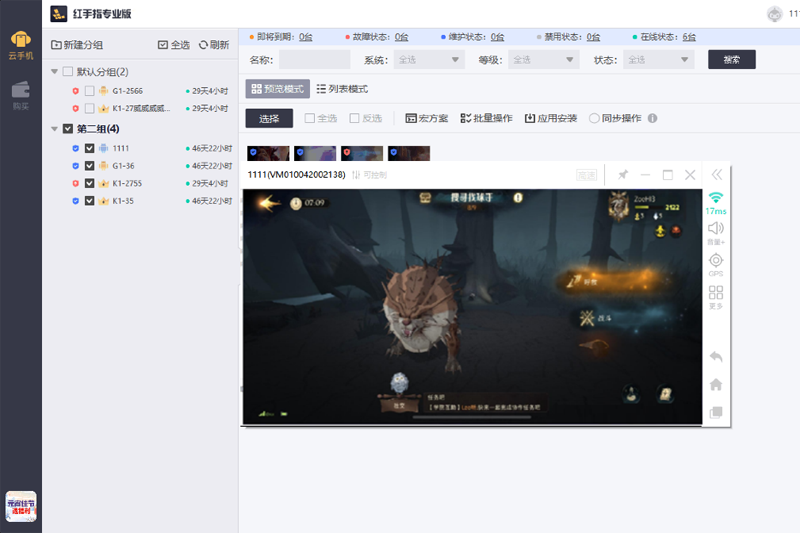Image resolution: width=800 pixels, height=533 pixels.
Task: Open the 购买 wallet sidebar icon
Action: pyautogui.click(x=20, y=95)
